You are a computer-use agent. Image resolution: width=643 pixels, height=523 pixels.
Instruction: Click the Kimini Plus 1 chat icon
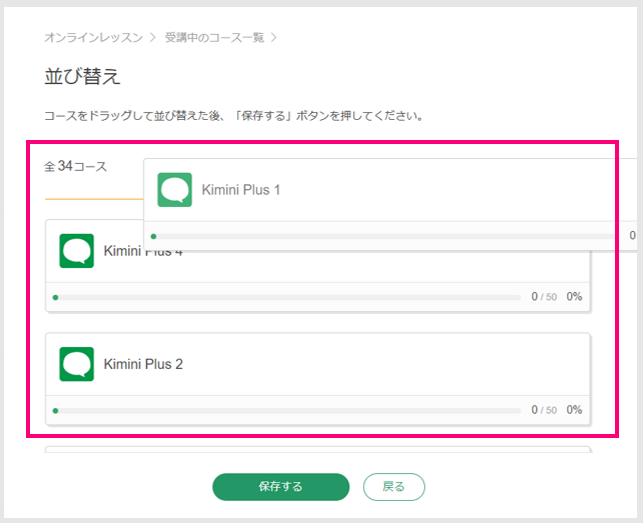pyautogui.click(x=175, y=190)
